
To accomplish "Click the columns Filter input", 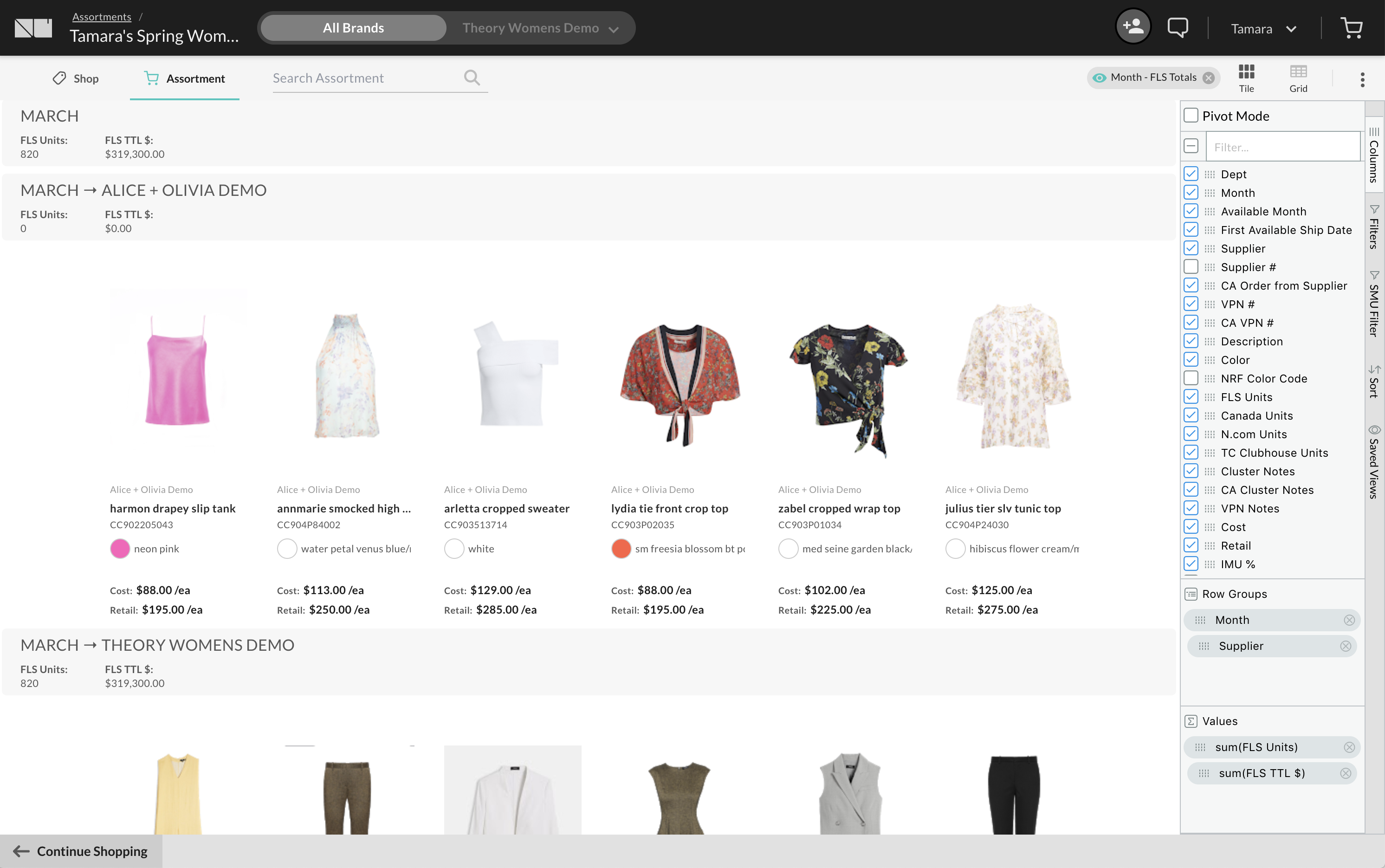I will [1282, 147].
